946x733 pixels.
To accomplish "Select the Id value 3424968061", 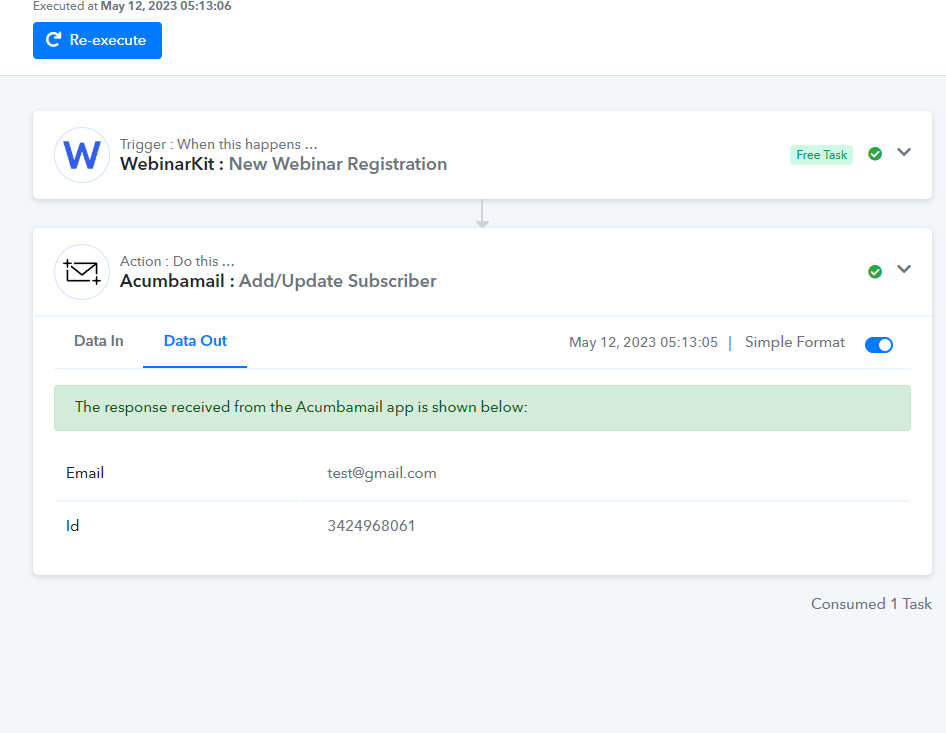I will pos(371,525).
